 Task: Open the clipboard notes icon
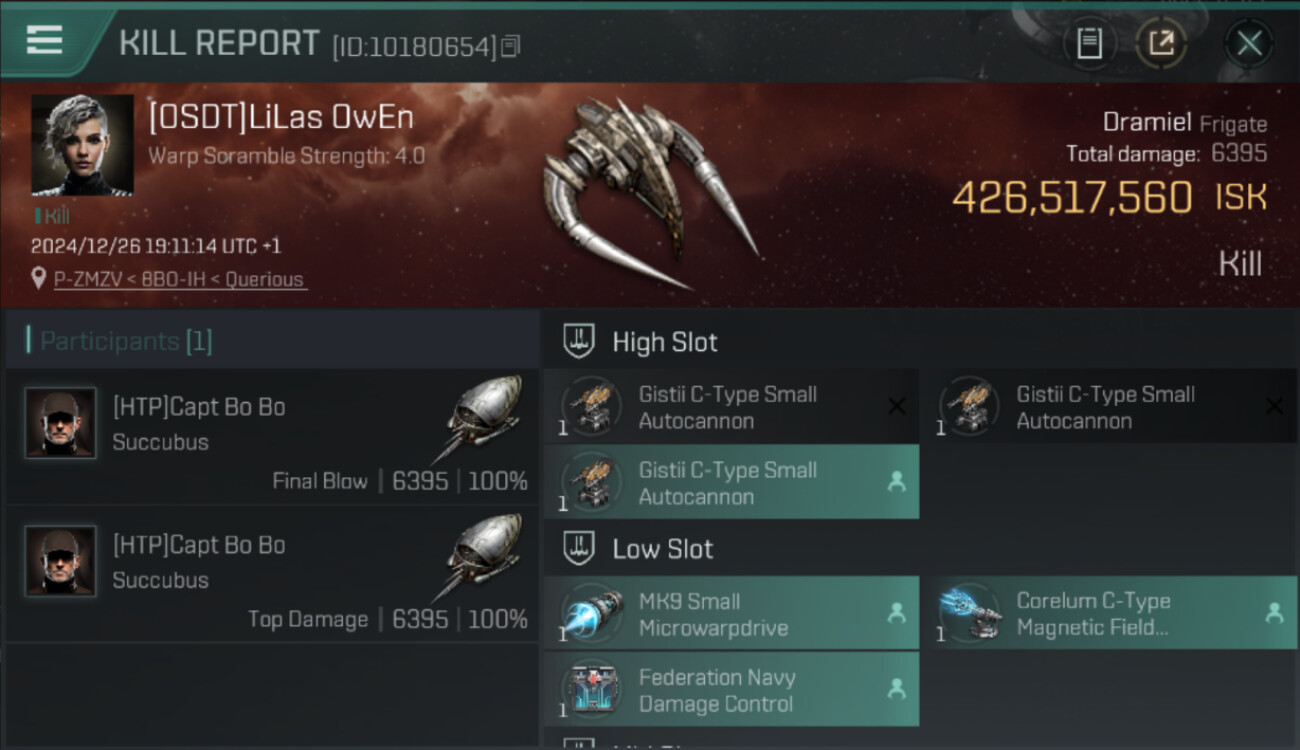point(1089,44)
